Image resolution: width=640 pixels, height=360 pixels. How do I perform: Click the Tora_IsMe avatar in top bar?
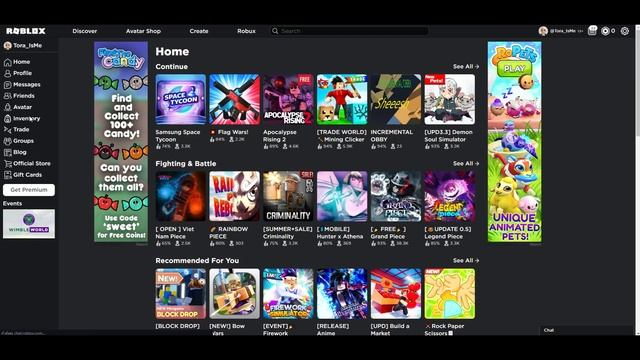(543, 31)
